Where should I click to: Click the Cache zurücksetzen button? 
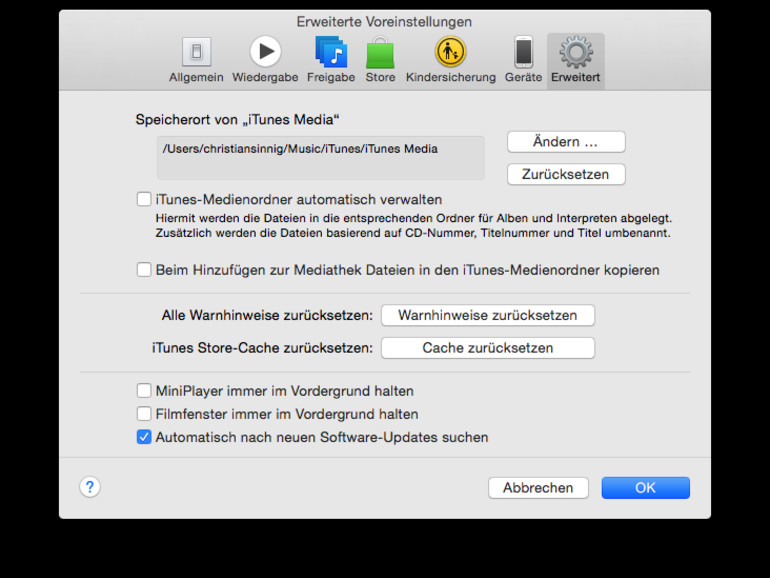click(488, 348)
